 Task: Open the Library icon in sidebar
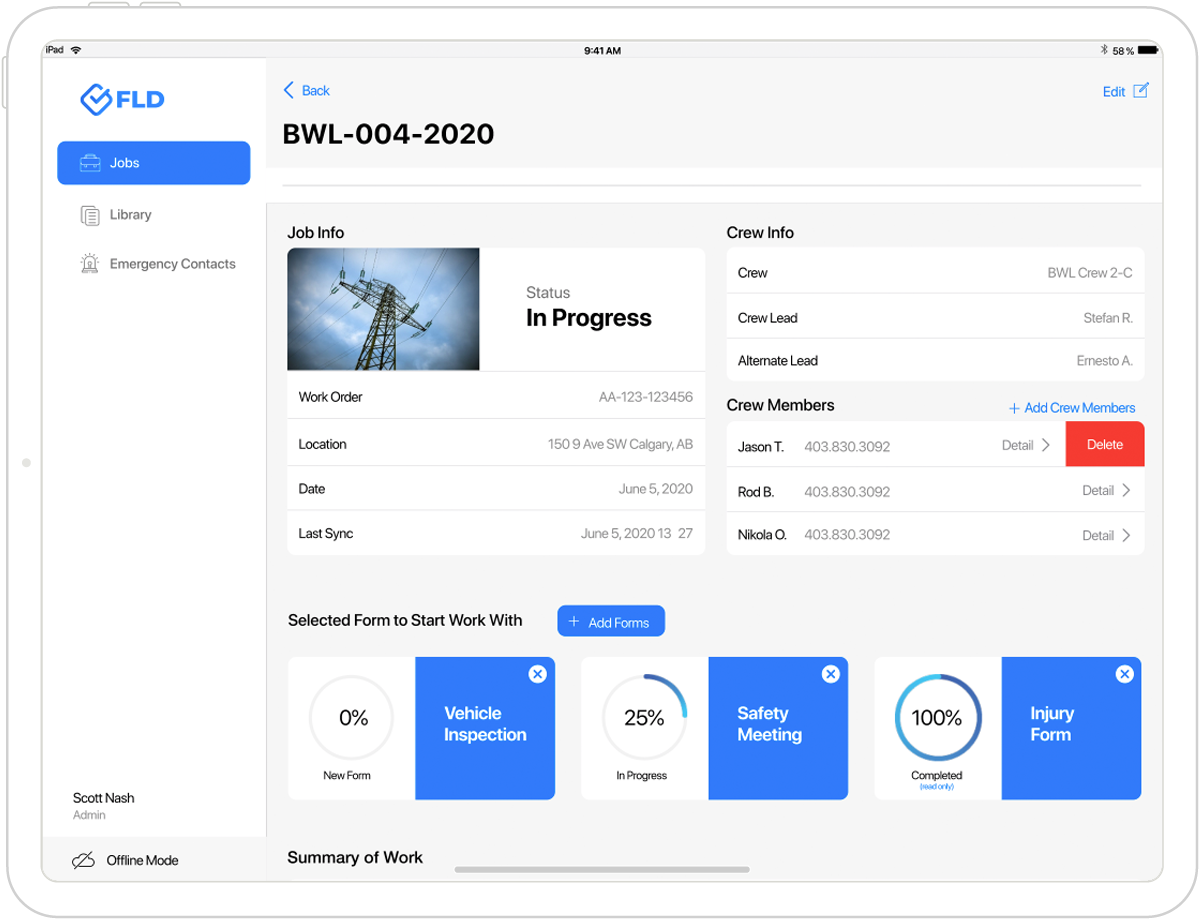pos(89,214)
